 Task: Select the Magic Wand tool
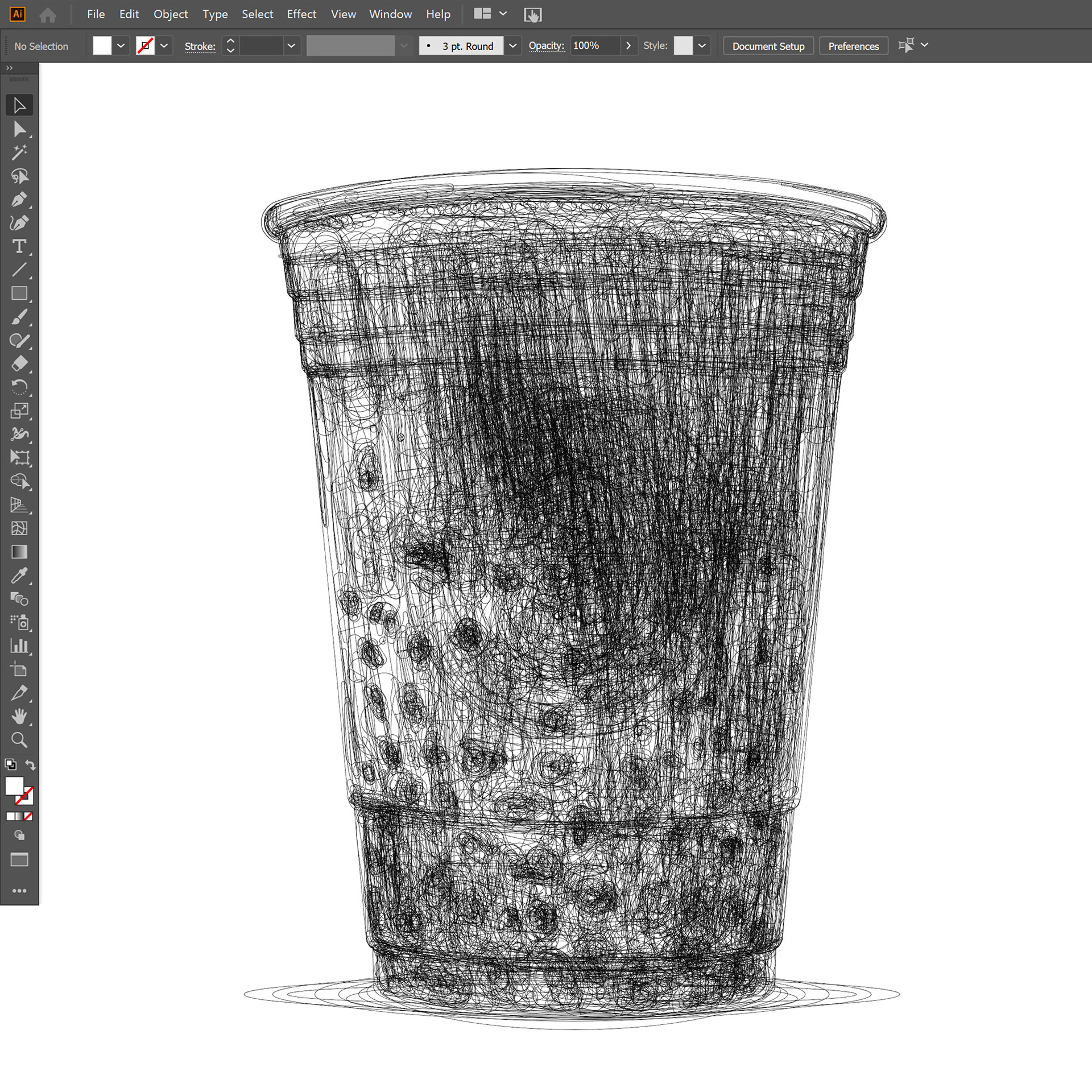(x=19, y=152)
